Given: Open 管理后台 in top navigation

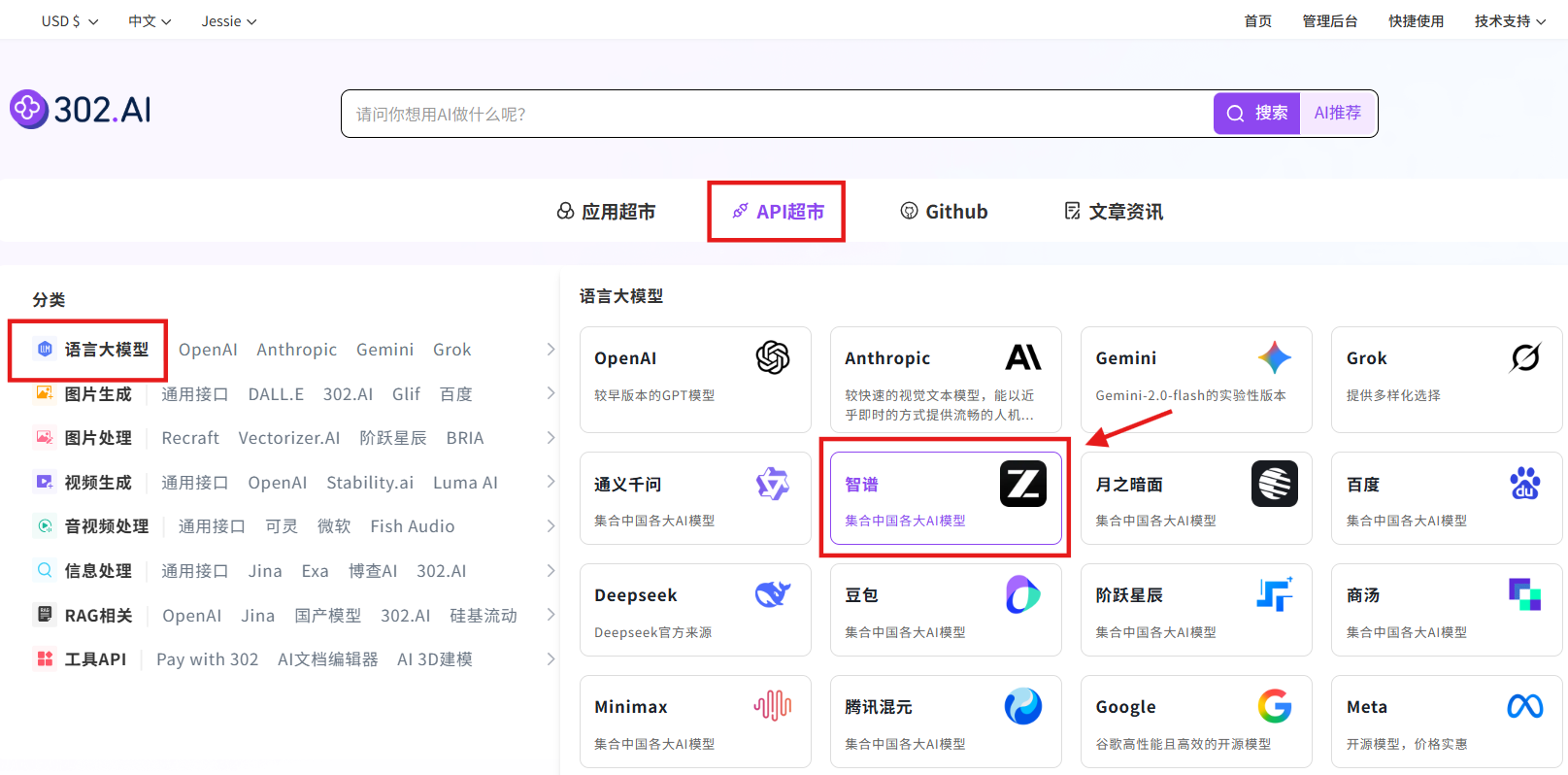Looking at the screenshot, I should pos(1329,21).
